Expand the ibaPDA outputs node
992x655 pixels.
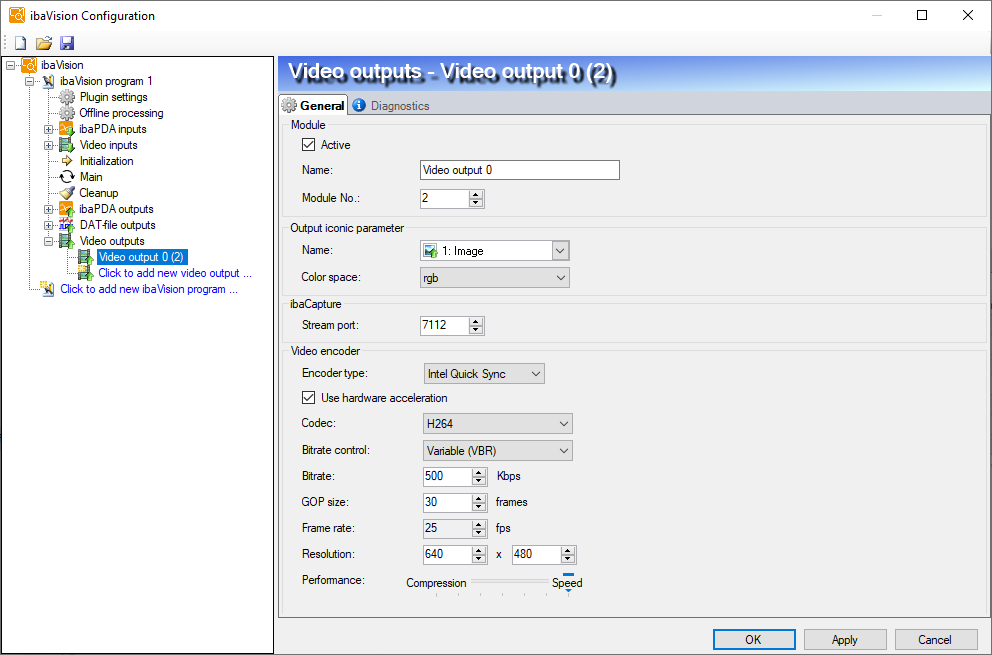(x=49, y=209)
